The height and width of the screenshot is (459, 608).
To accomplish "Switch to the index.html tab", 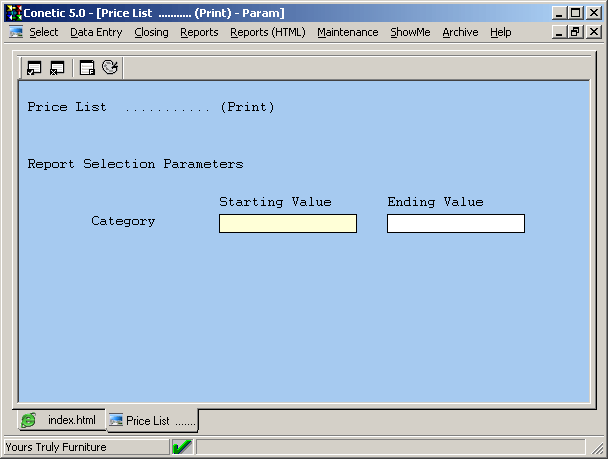I will (60, 420).
